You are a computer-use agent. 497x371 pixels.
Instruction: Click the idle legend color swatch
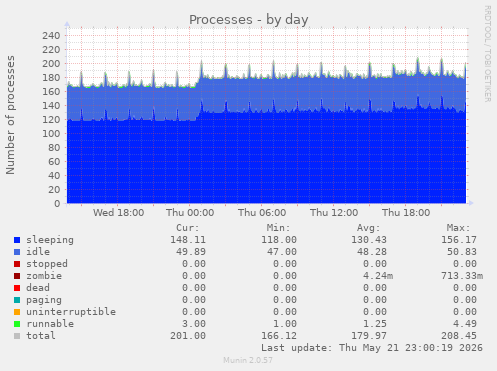pyautogui.click(x=17, y=252)
